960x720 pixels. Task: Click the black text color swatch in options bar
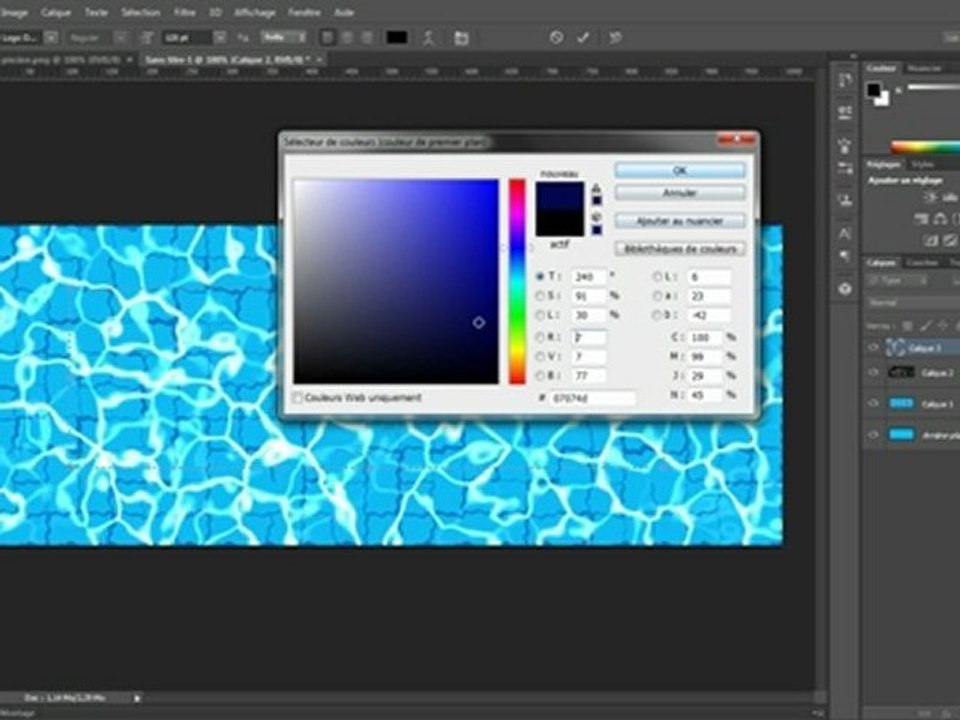[397, 38]
